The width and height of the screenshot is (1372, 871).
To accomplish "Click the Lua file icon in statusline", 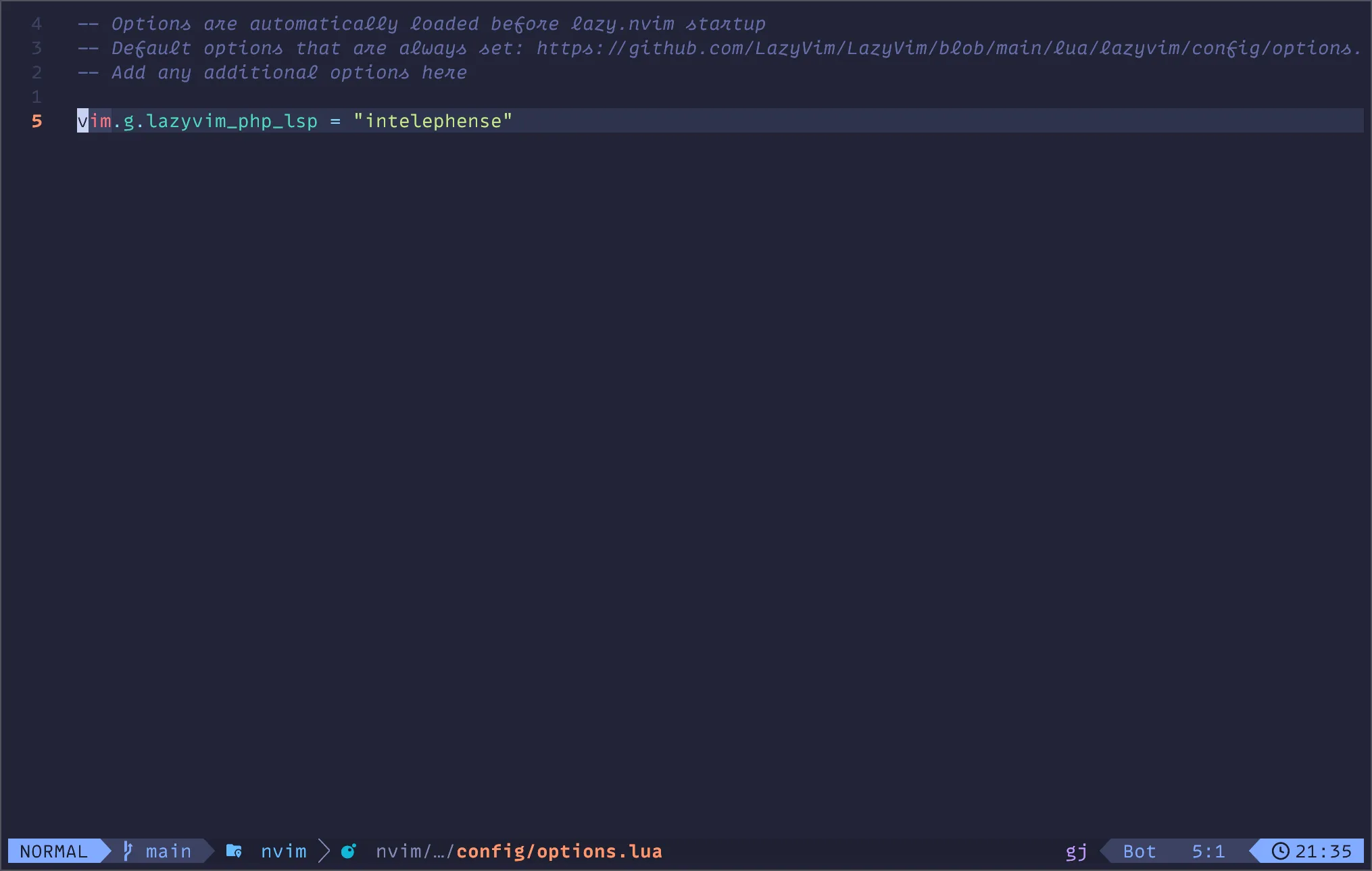I will (348, 851).
